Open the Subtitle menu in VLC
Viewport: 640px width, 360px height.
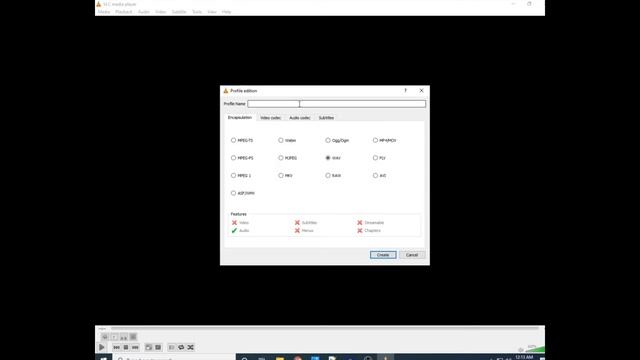pyautogui.click(x=179, y=12)
